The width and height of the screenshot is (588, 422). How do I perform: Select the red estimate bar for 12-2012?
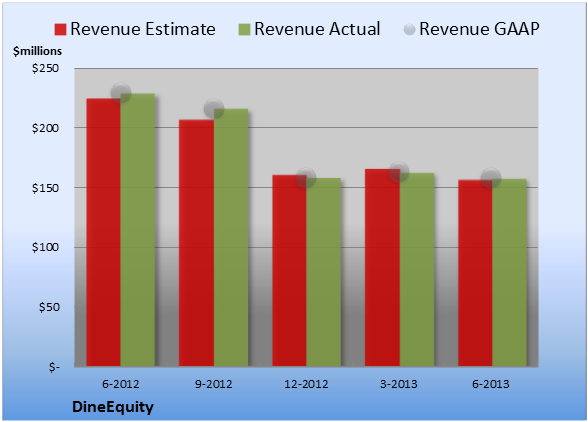coord(290,271)
